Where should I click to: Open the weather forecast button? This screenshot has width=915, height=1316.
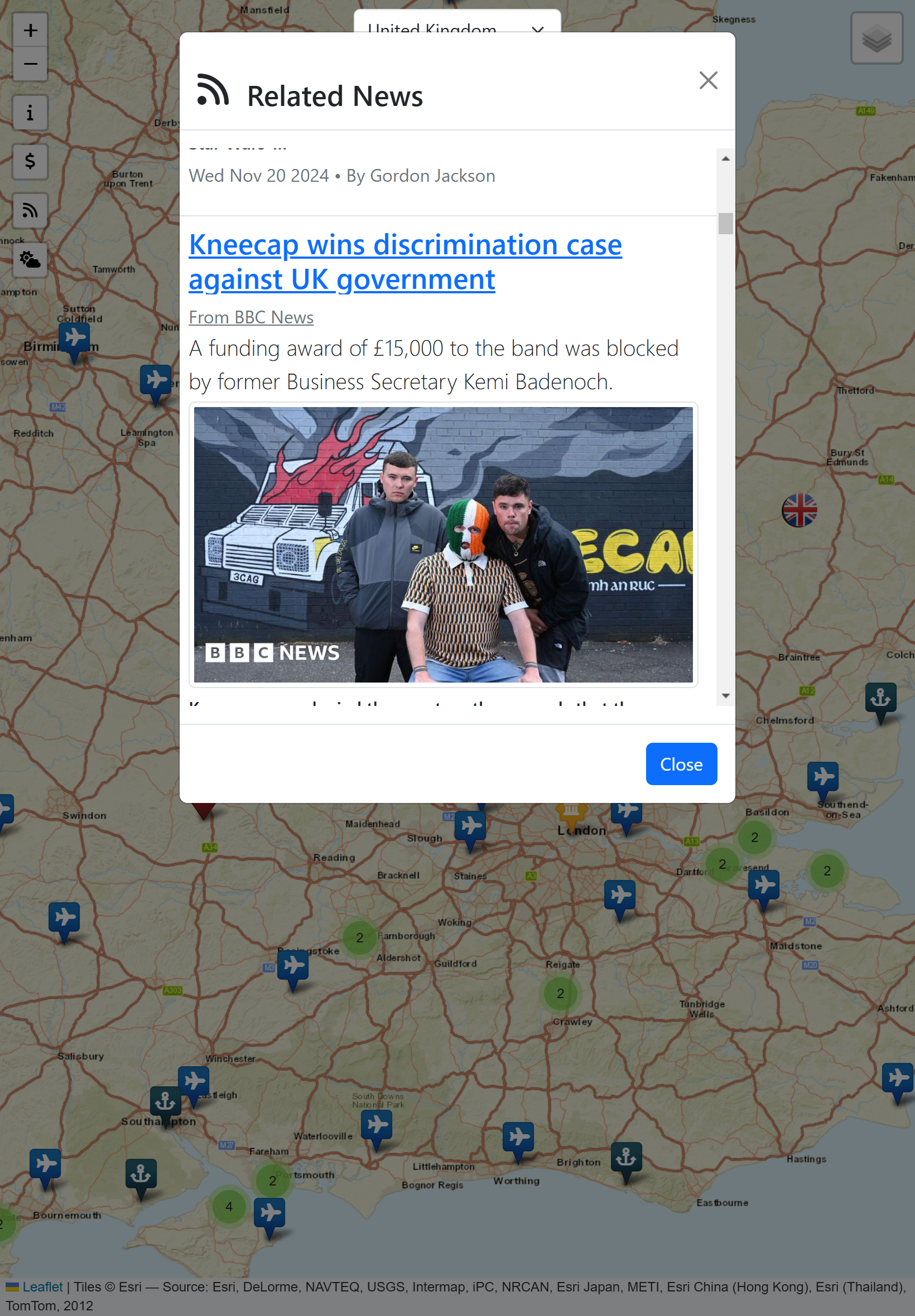pyautogui.click(x=30, y=260)
